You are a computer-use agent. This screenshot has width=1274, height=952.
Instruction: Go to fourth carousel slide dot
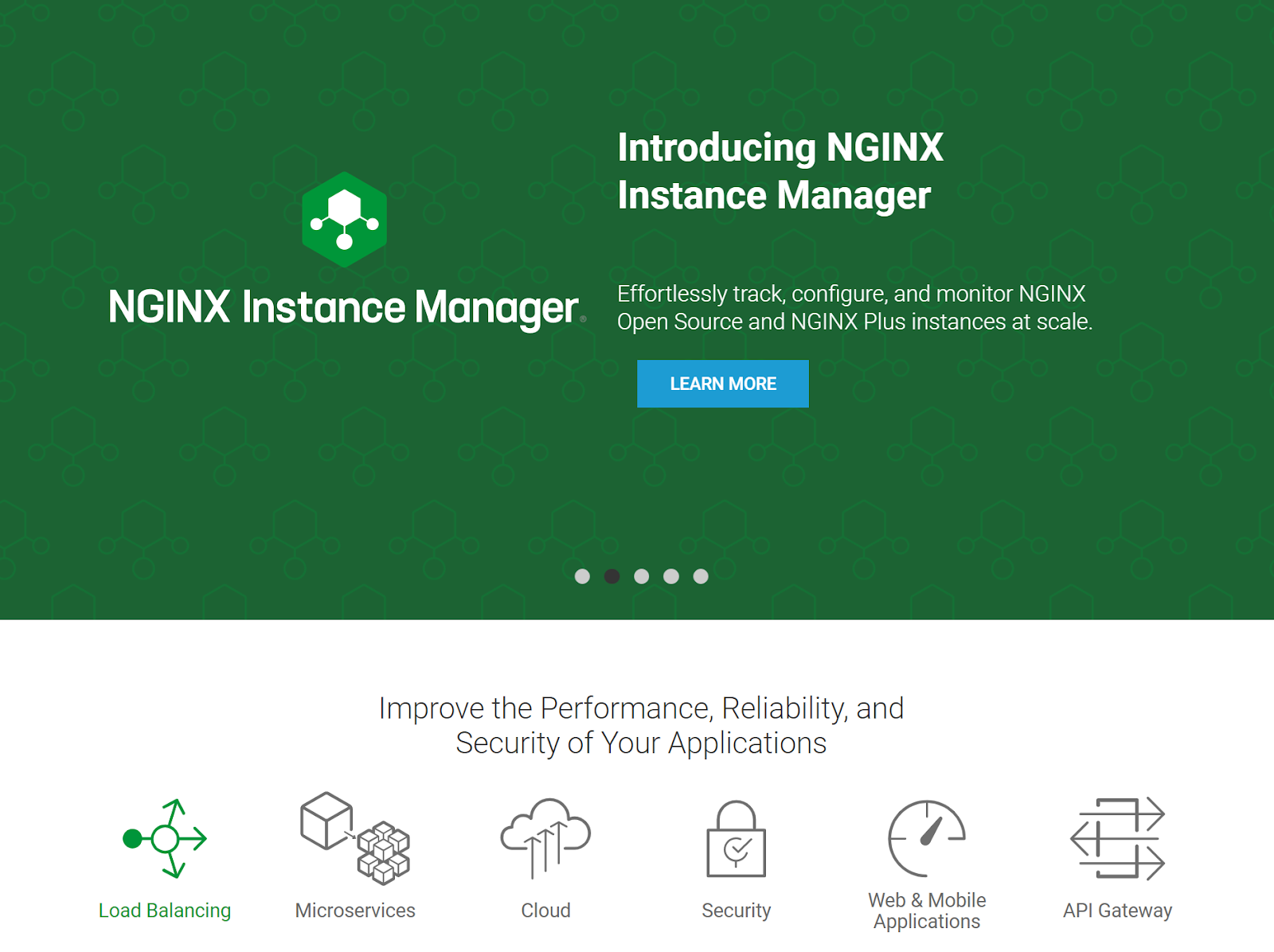671,576
